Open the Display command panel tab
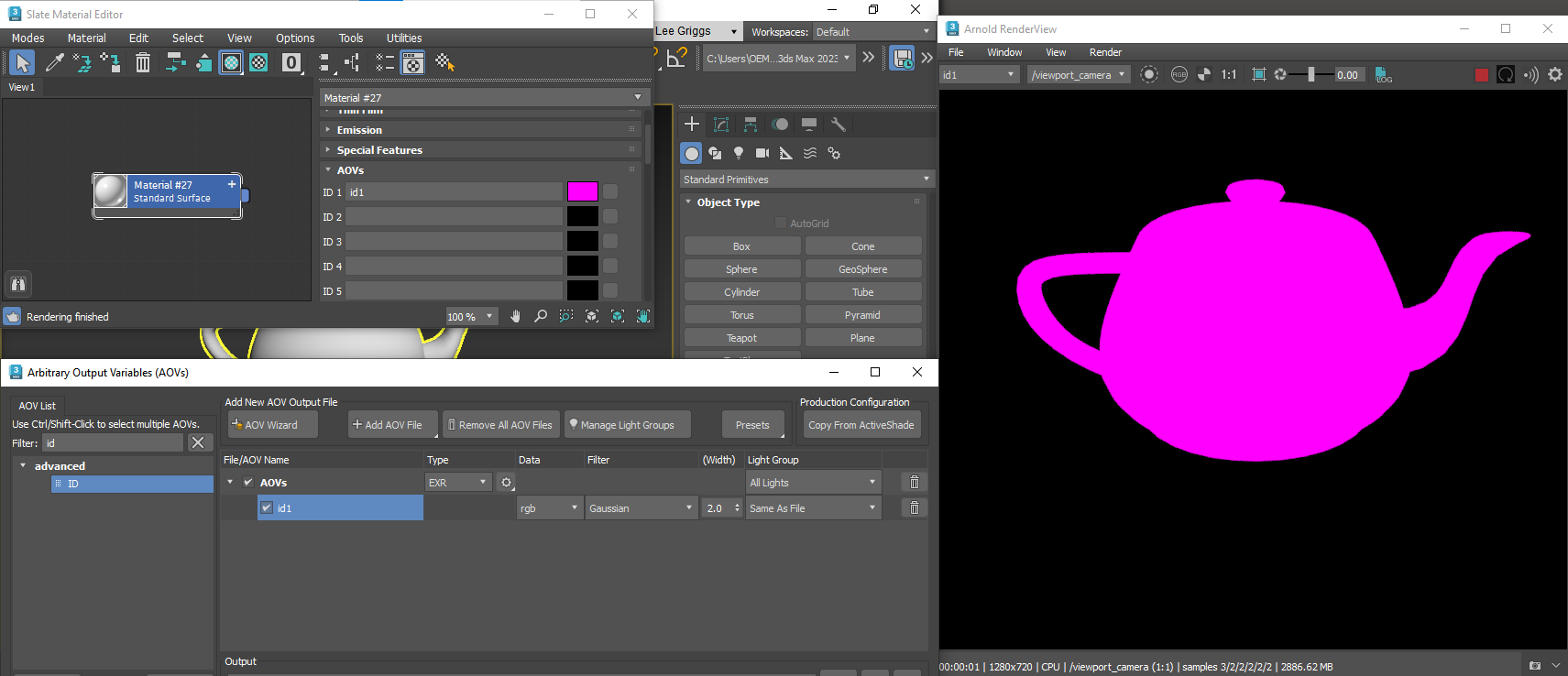Viewport: 1568px width, 676px height. coord(809,125)
